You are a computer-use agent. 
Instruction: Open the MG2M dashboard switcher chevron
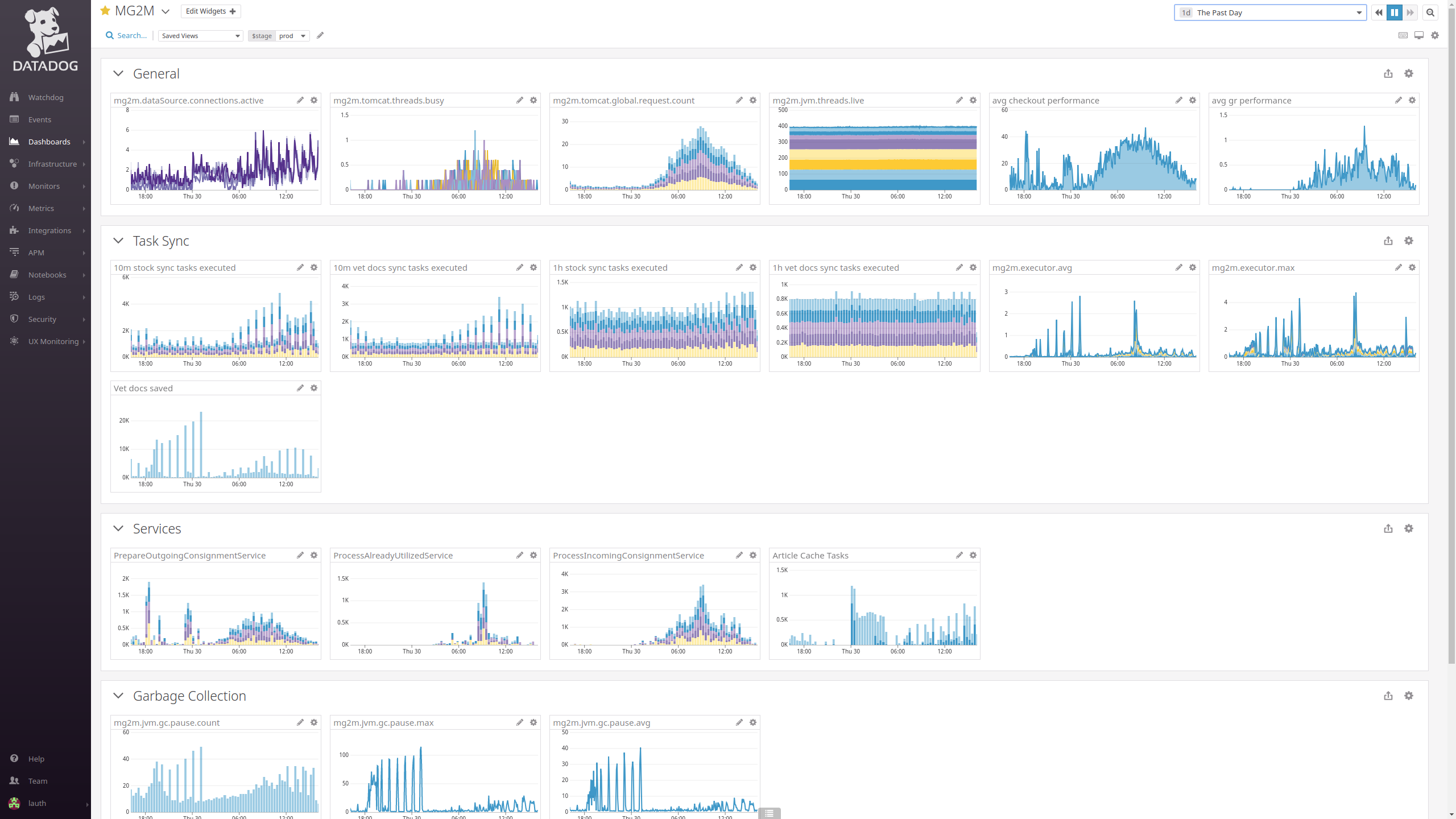point(166,11)
